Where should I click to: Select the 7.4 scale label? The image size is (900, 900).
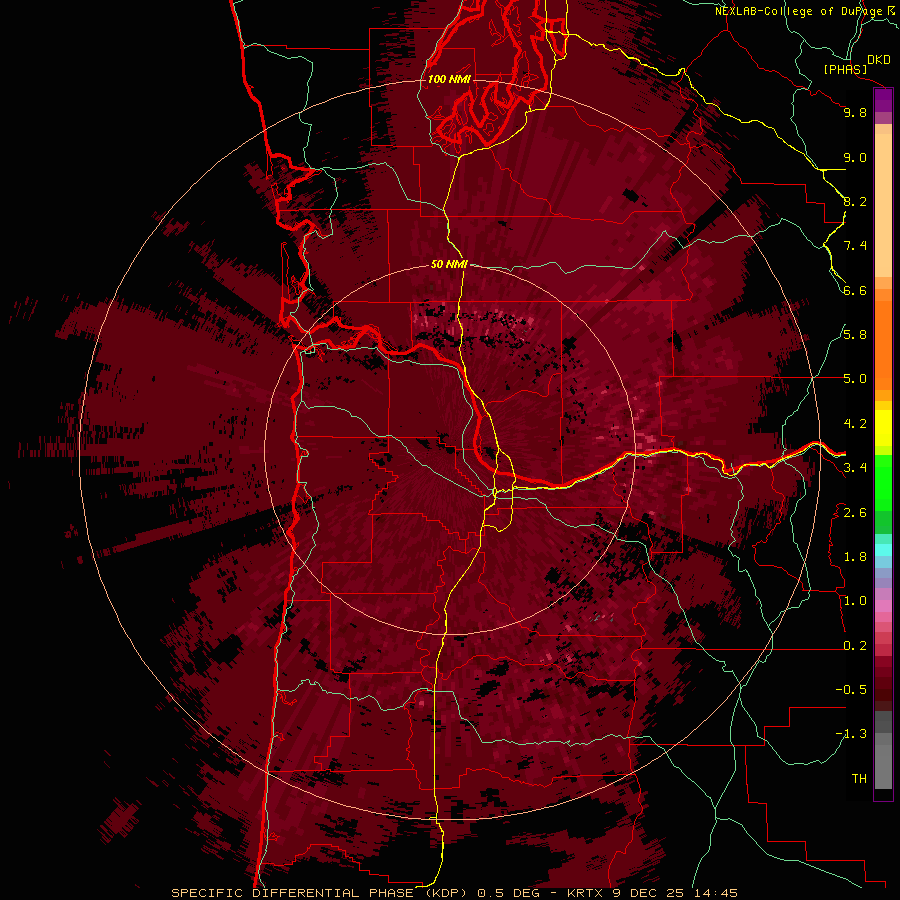[x=855, y=246]
